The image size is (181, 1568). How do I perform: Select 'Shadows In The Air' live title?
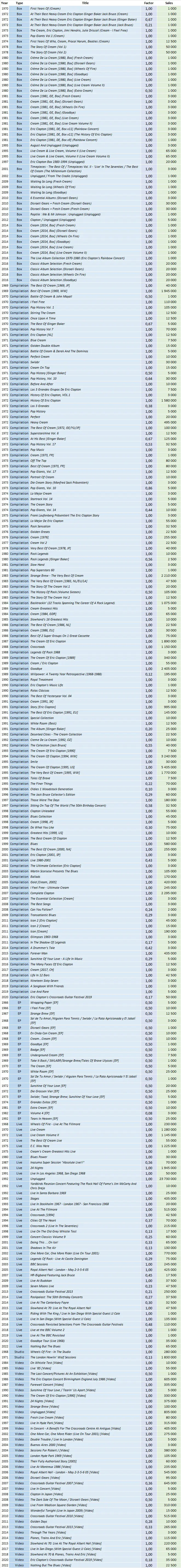click(43, 1247)
